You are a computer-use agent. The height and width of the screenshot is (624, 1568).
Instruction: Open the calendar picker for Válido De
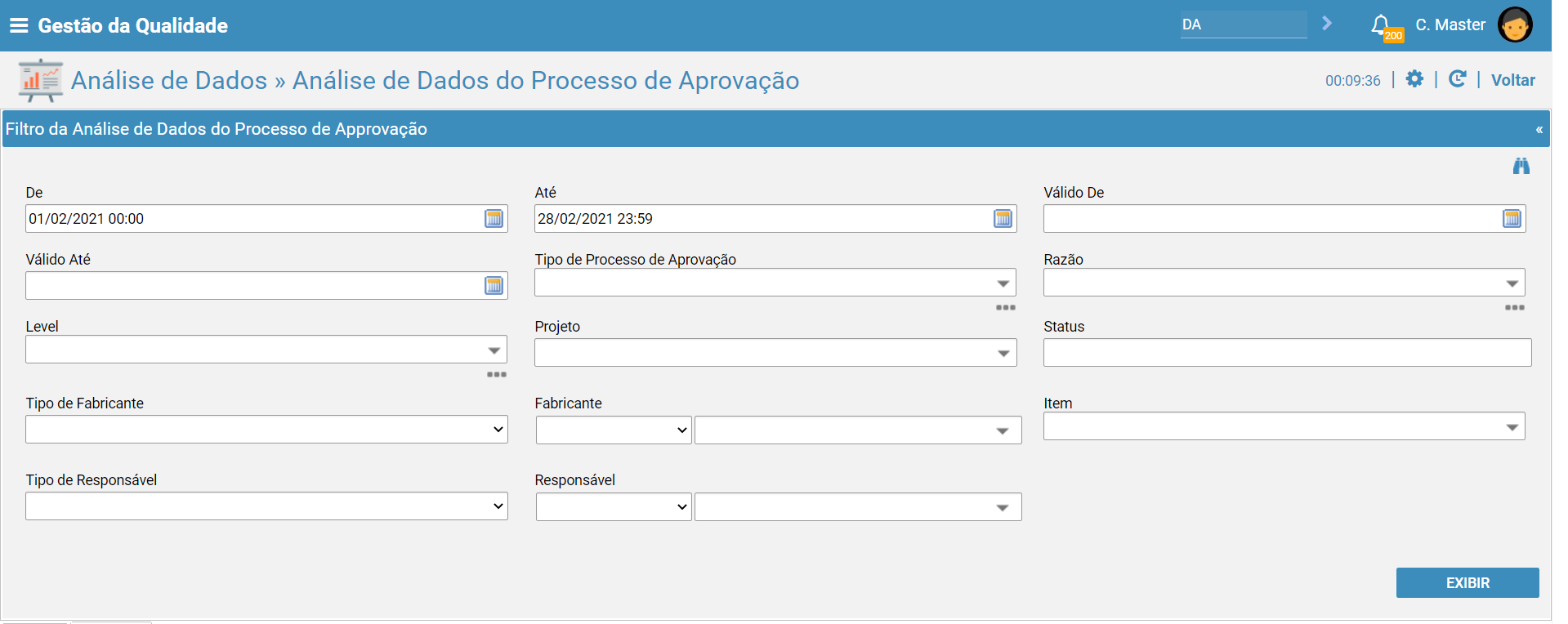pyautogui.click(x=1512, y=218)
